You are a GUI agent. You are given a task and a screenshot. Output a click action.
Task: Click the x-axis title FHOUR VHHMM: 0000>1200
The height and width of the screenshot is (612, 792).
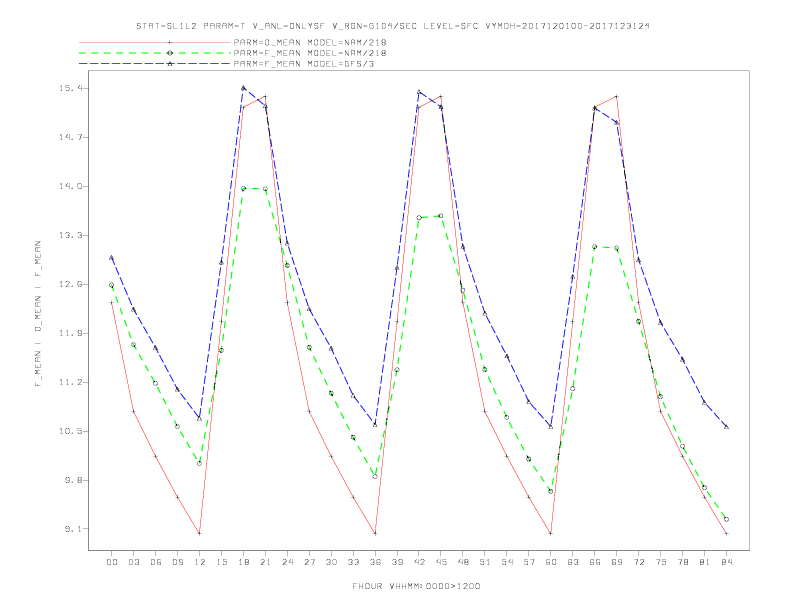[416, 586]
